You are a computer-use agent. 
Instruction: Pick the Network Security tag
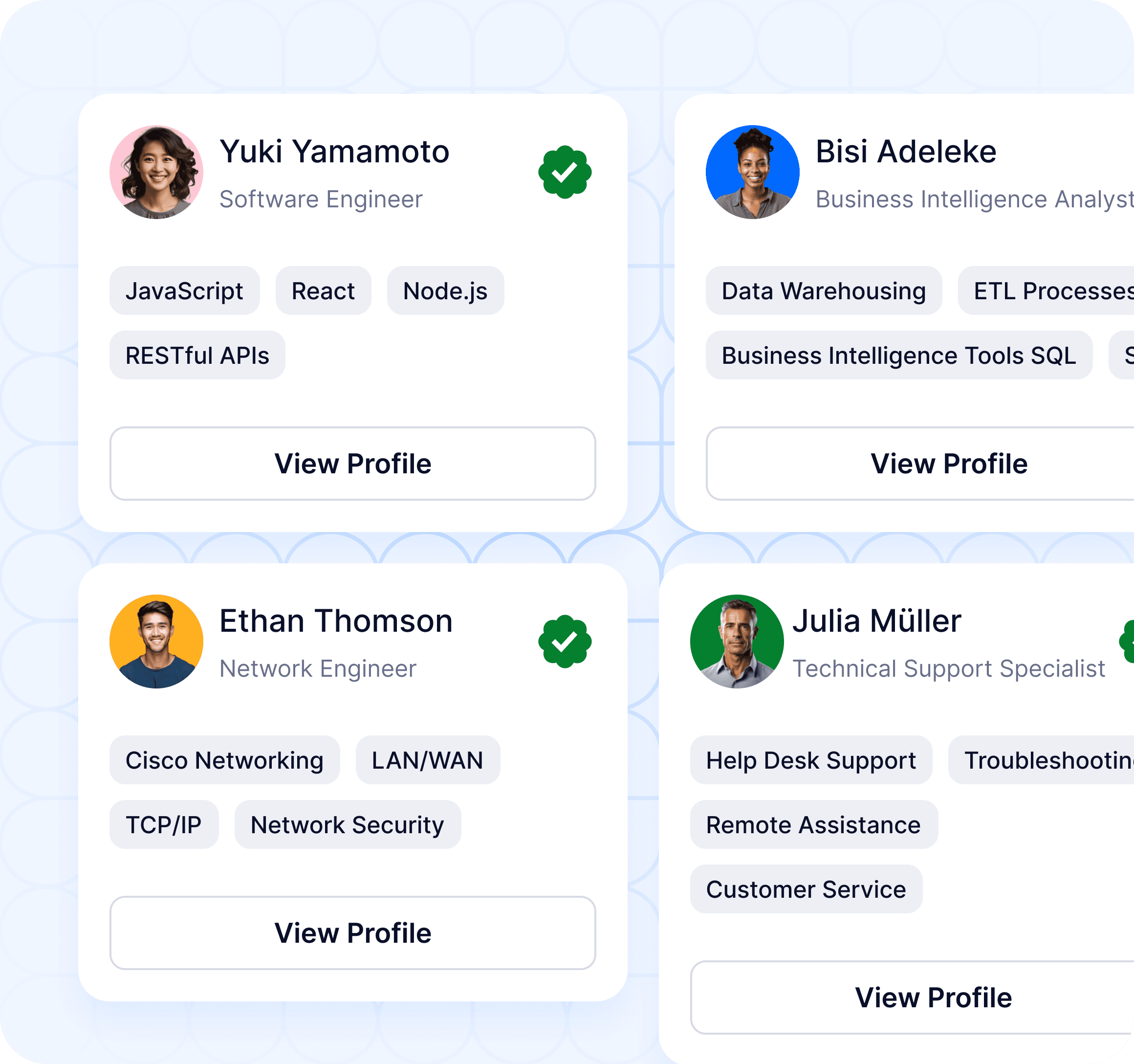[x=347, y=825]
